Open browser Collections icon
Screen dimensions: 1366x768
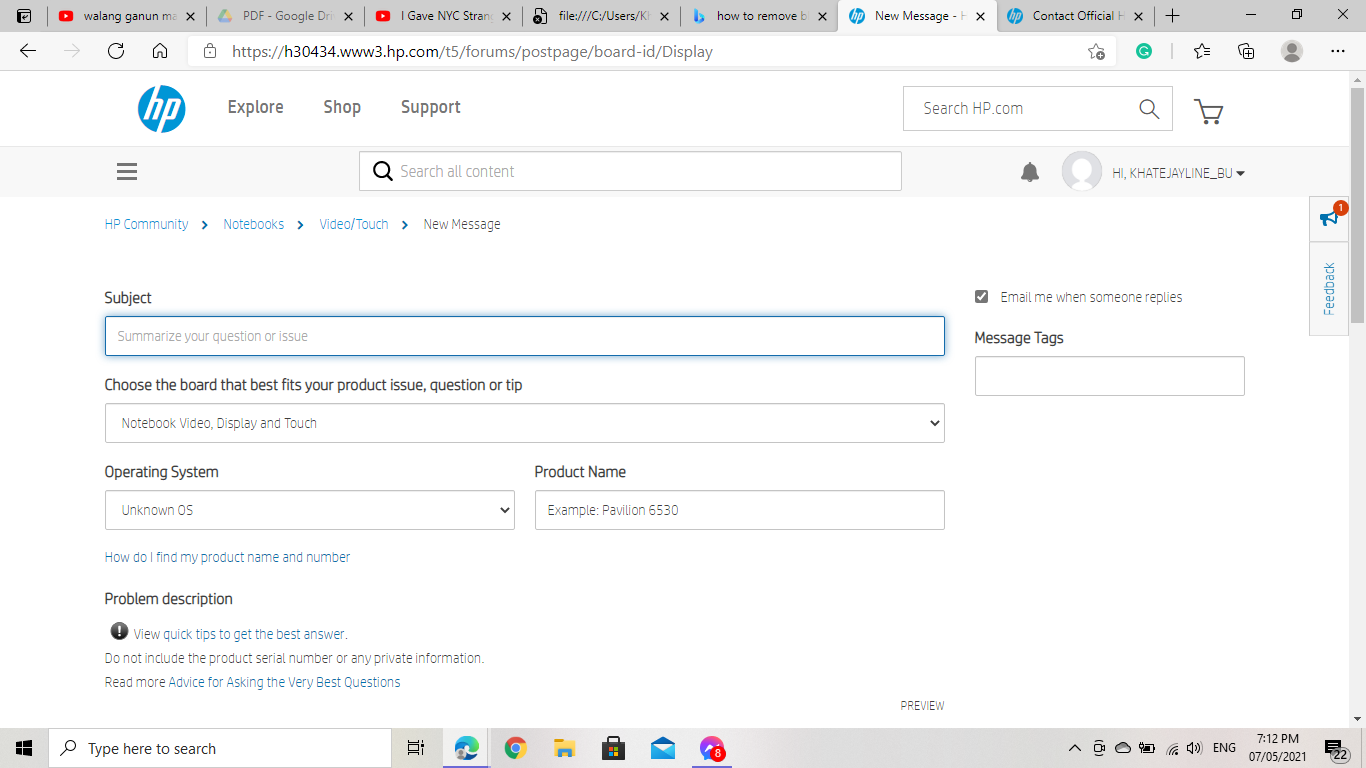point(1246,51)
